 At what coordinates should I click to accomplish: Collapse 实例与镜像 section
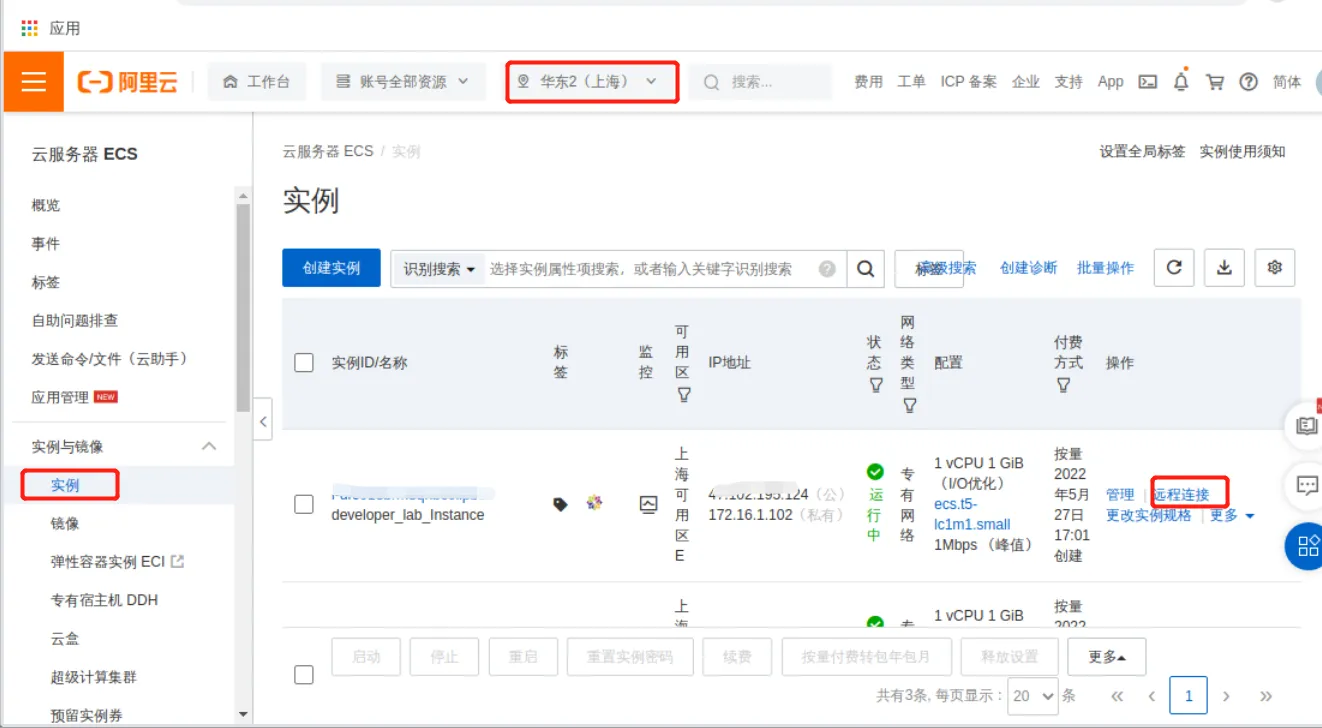209,446
